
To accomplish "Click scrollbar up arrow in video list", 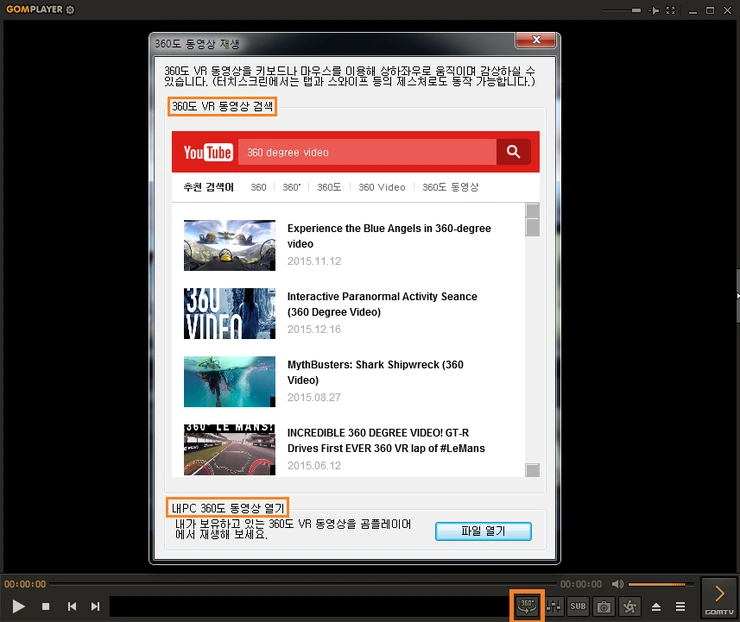I will coord(532,210).
